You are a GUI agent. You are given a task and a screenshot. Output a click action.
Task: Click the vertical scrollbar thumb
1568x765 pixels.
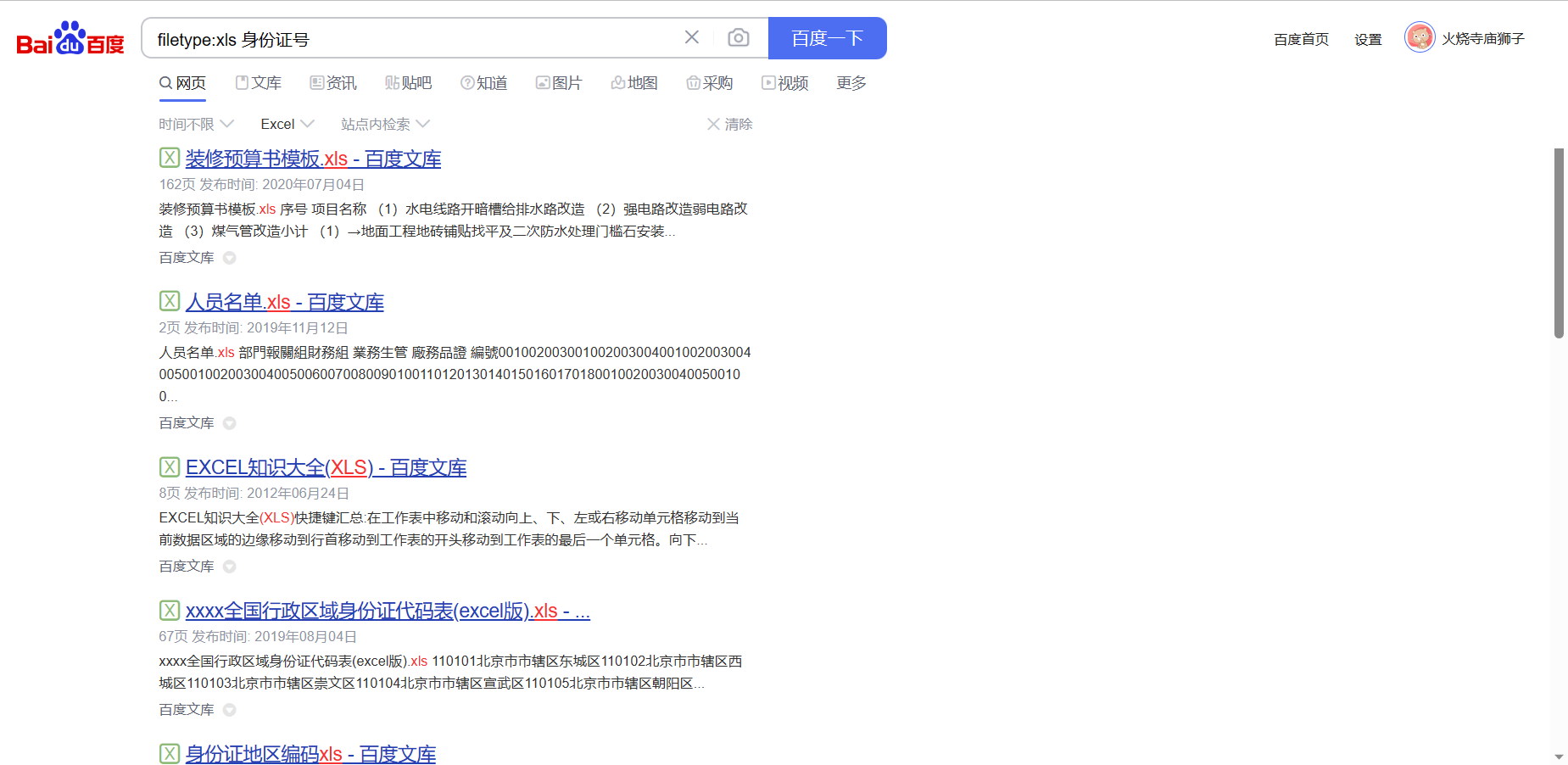1559,243
